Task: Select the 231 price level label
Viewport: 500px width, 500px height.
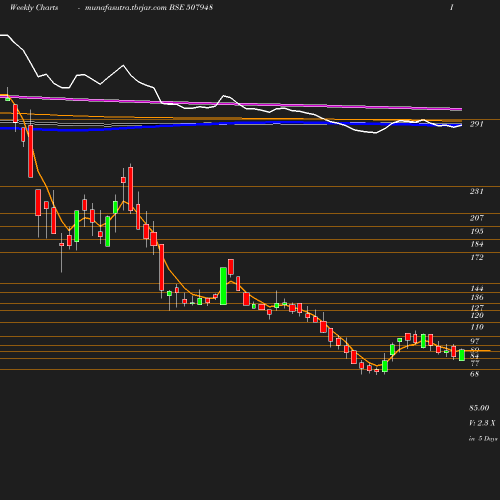Action: 477,191
